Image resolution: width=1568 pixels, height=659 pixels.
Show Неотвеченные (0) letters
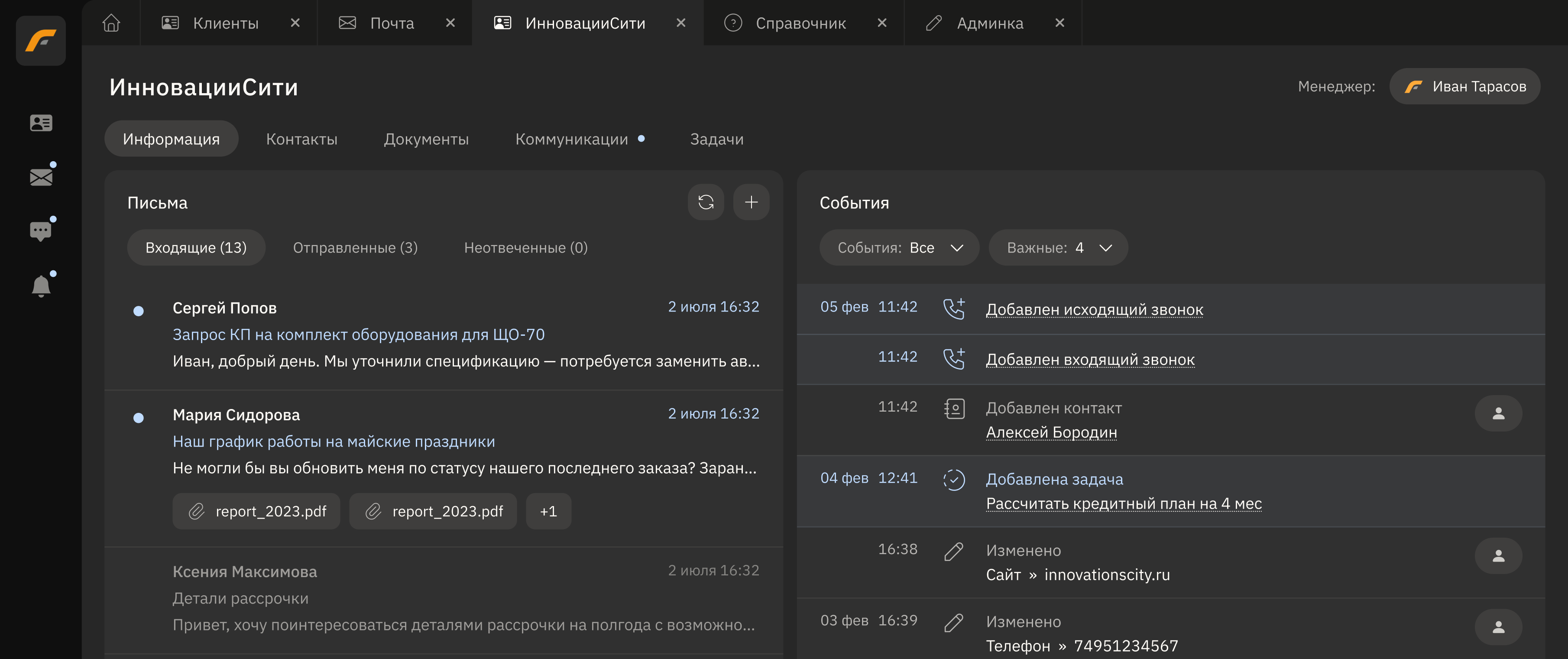(525, 248)
